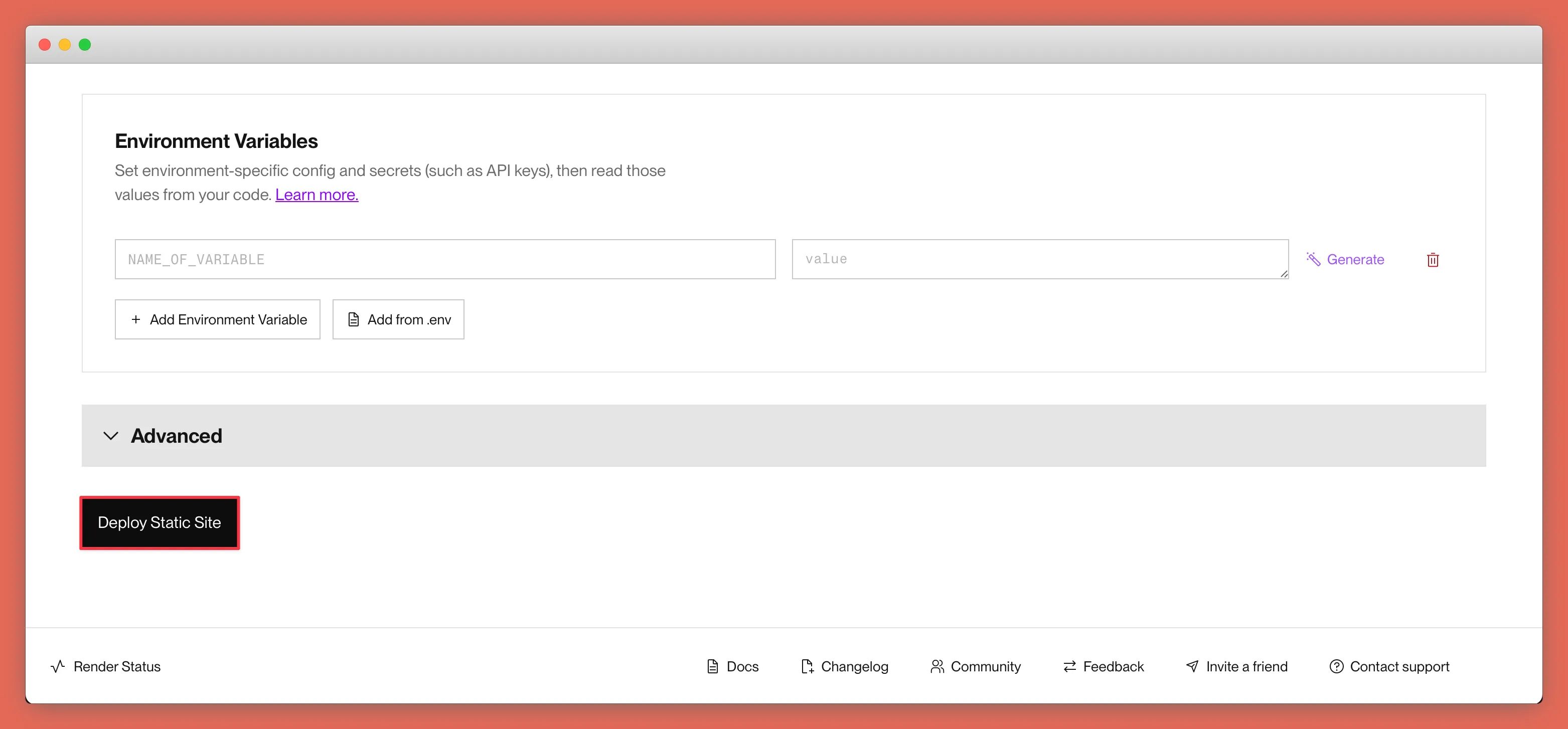Click the Add from .env file icon
The height and width of the screenshot is (729, 1568).
coord(353,319)
